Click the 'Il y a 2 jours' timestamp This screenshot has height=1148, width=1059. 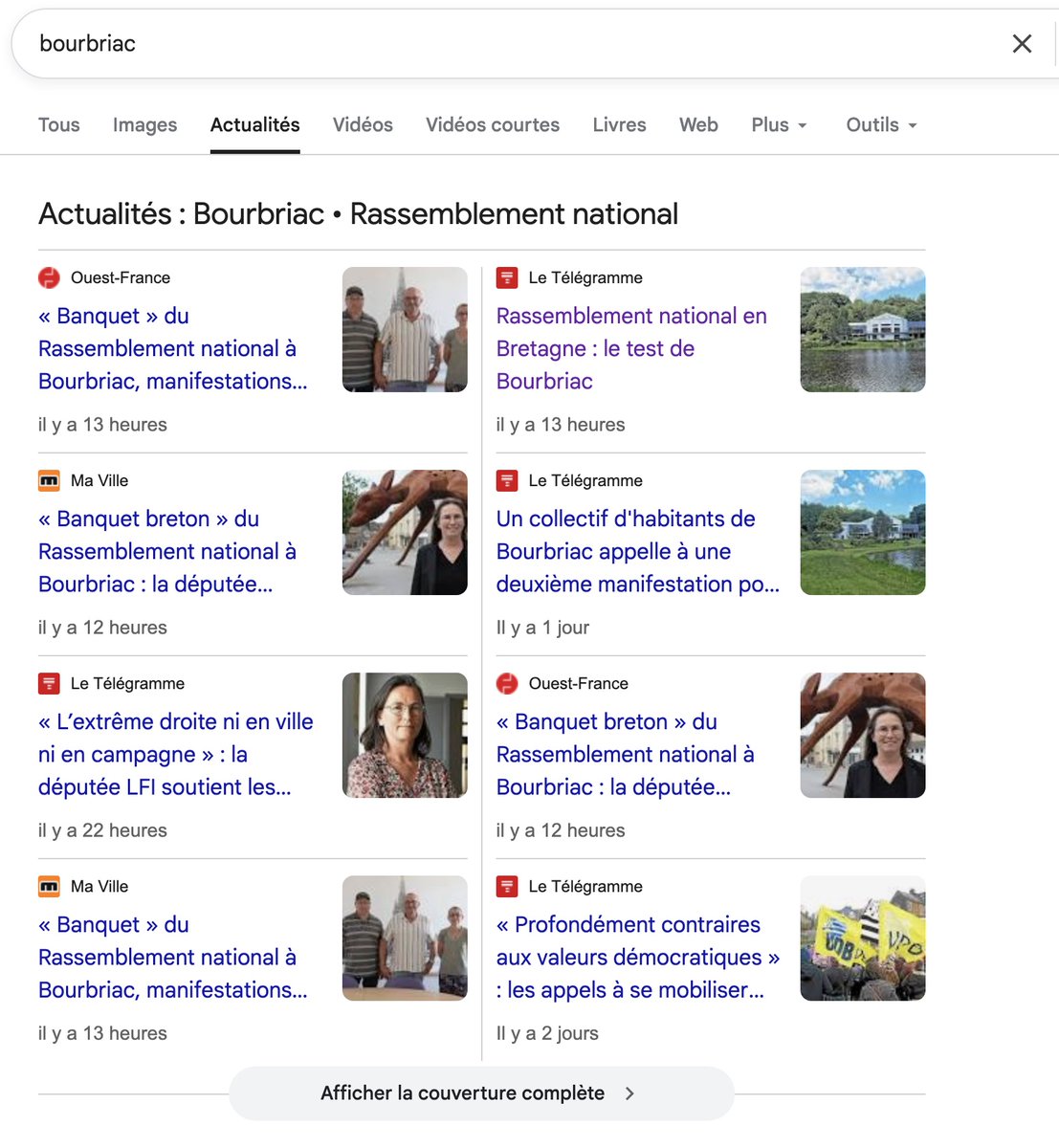tap(547, 1033)
